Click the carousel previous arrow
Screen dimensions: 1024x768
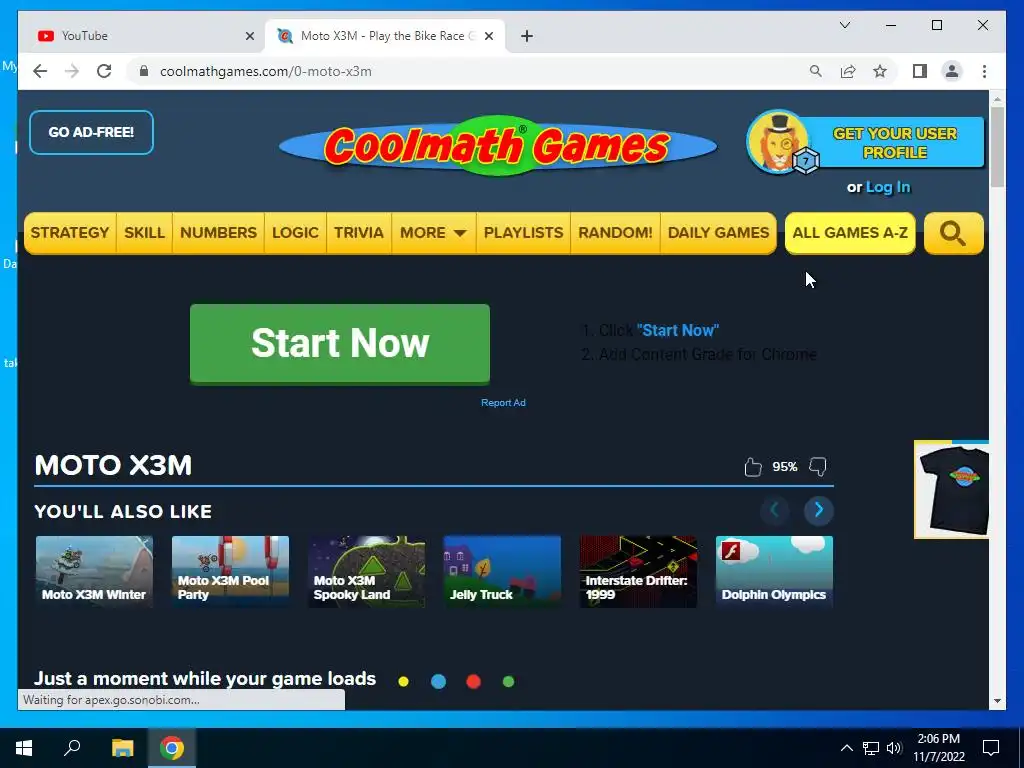[x=775, y=510]
